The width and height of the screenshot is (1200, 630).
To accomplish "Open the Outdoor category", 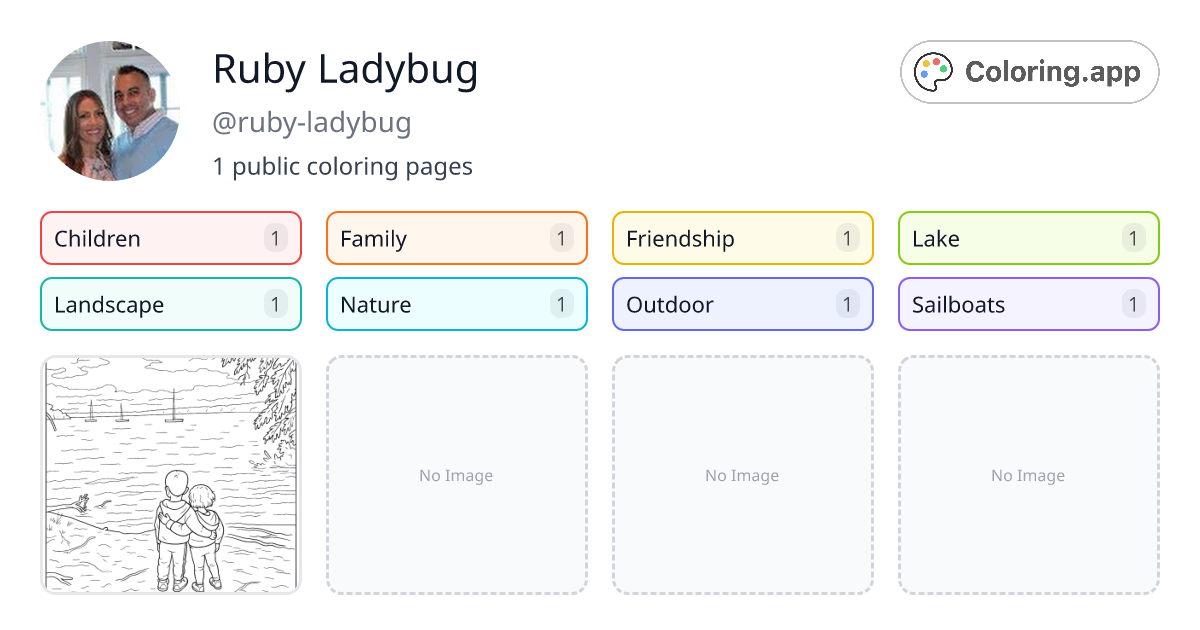I will pos(742,304).
